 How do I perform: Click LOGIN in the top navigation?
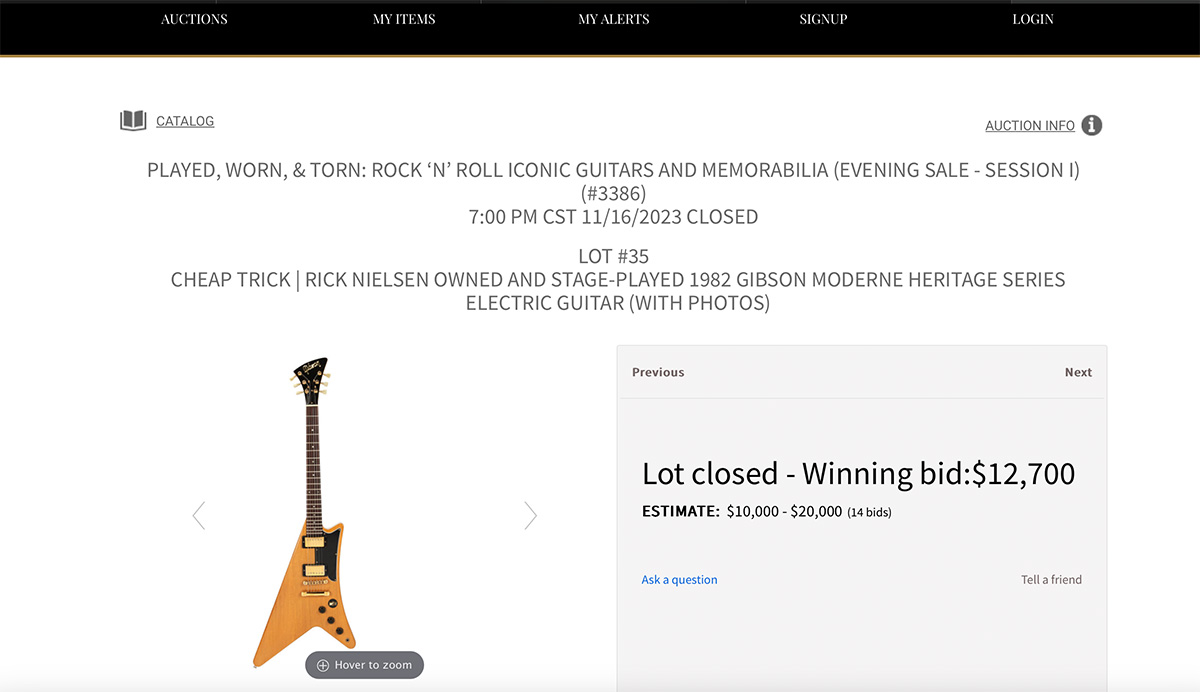pyautogui.click(x=1033, y=19)
